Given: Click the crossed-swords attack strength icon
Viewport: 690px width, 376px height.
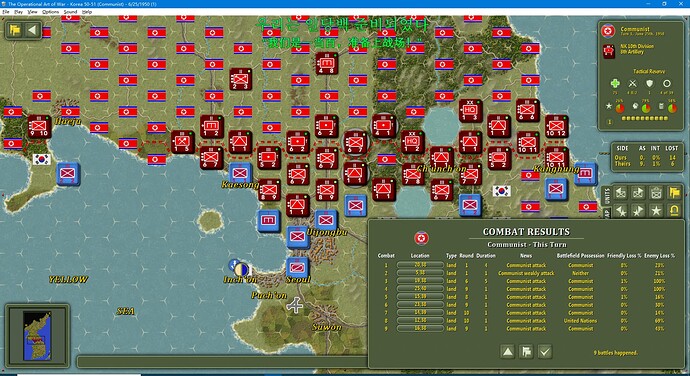Looking at the screenshot, I should (632, 83).
